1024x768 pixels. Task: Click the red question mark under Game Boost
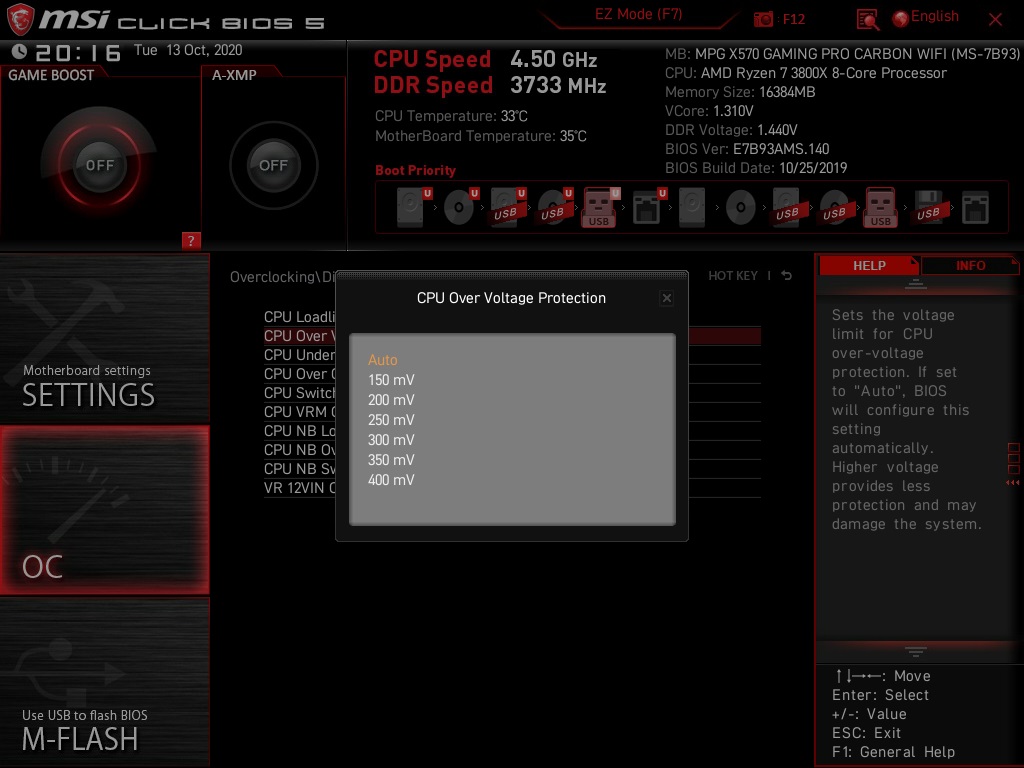(191, 240)
